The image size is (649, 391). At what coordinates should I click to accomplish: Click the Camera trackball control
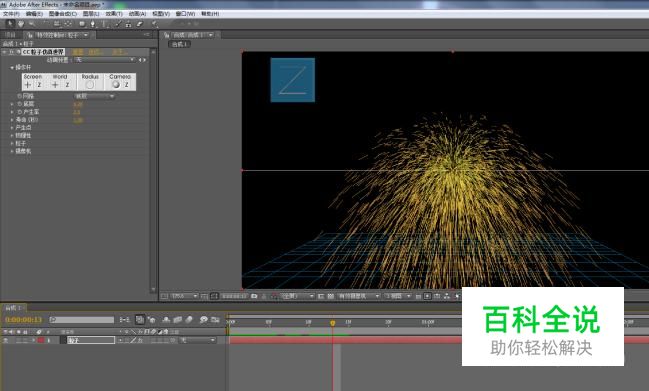coord(116,85)
